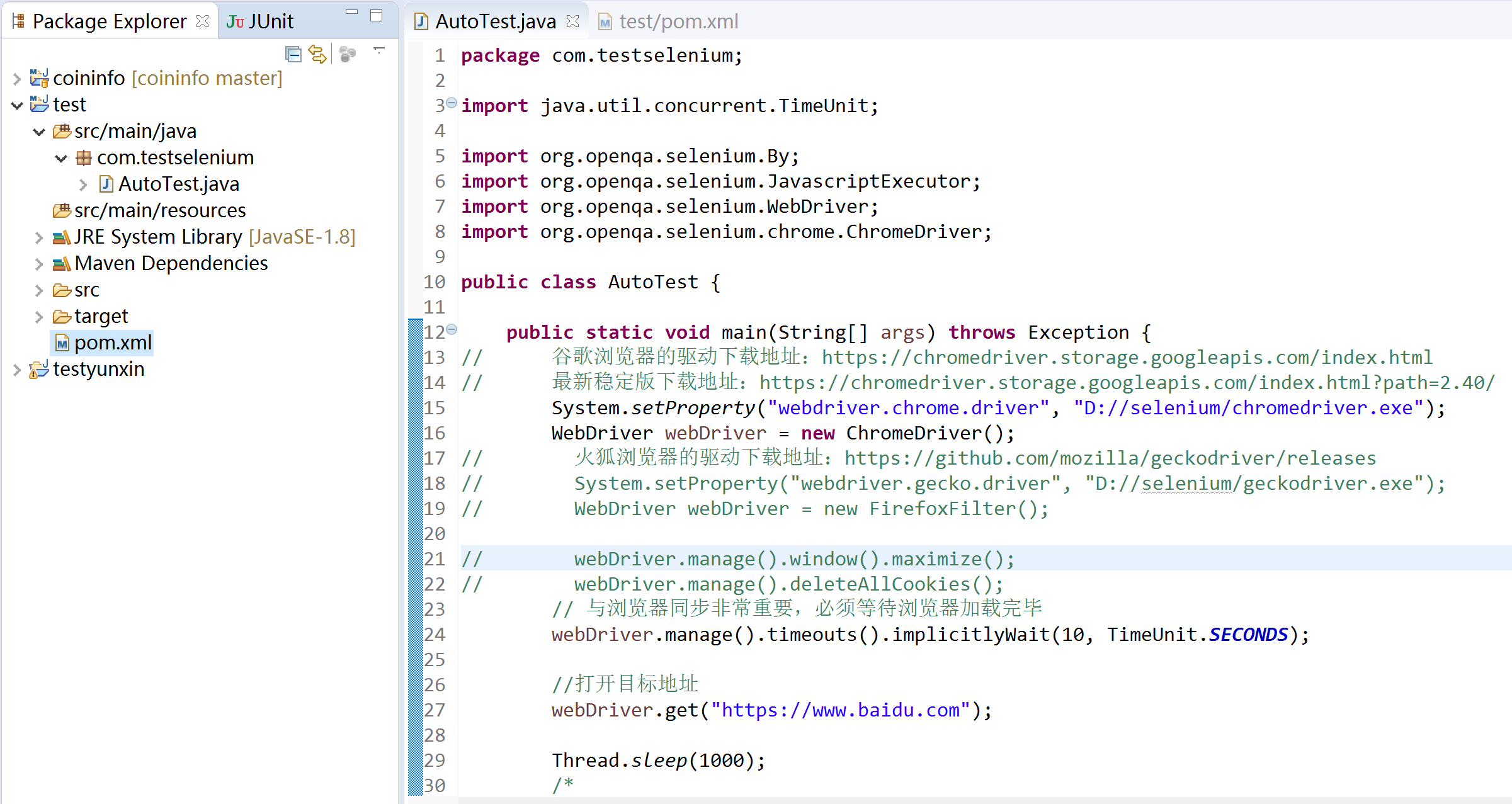Click the chromedriver index.html URL in comment
This screenshot has height=804, width=1512.
pyautogui.click(x=1127, y=358)
